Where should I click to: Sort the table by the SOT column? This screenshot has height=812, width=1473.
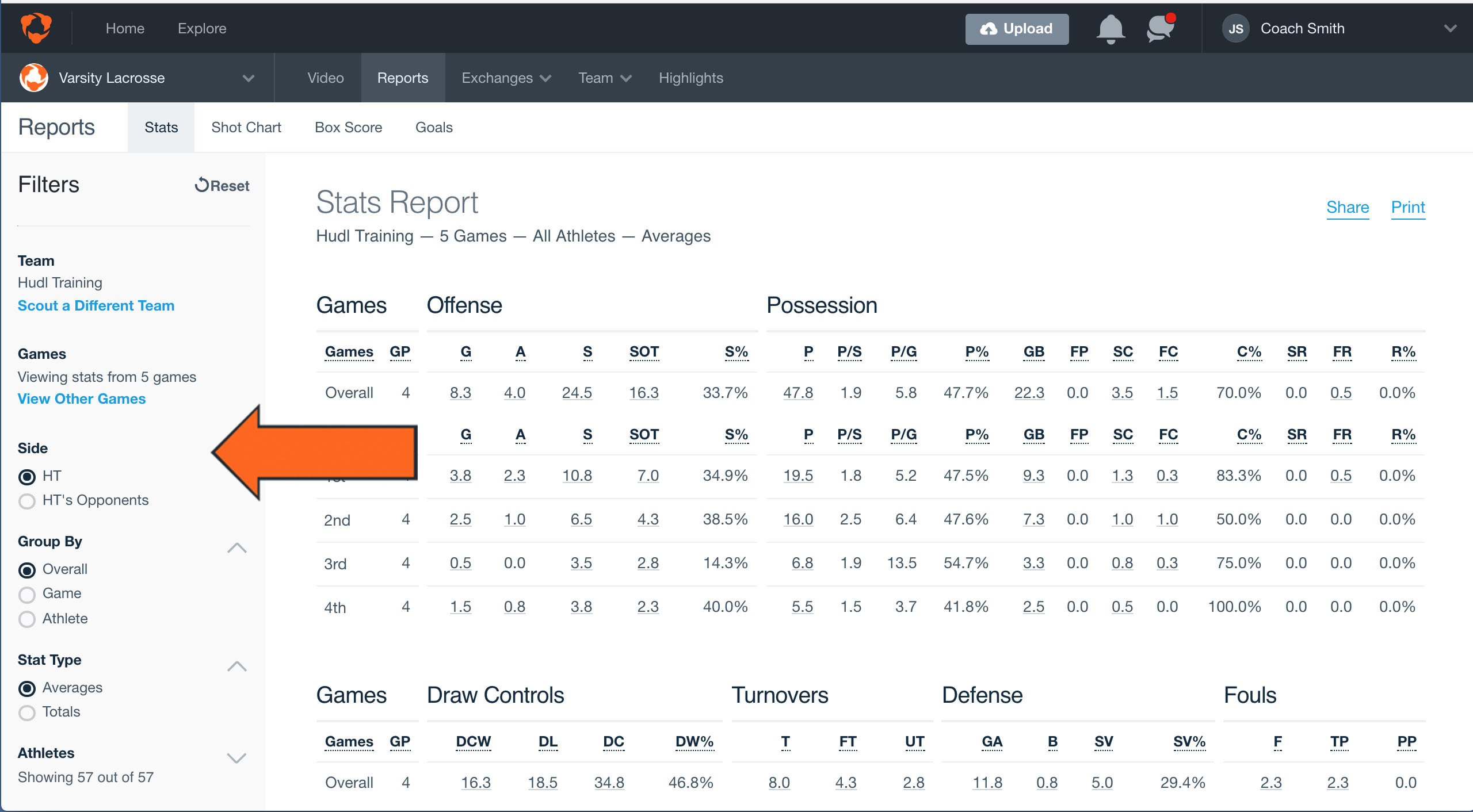tap(644, 351)
